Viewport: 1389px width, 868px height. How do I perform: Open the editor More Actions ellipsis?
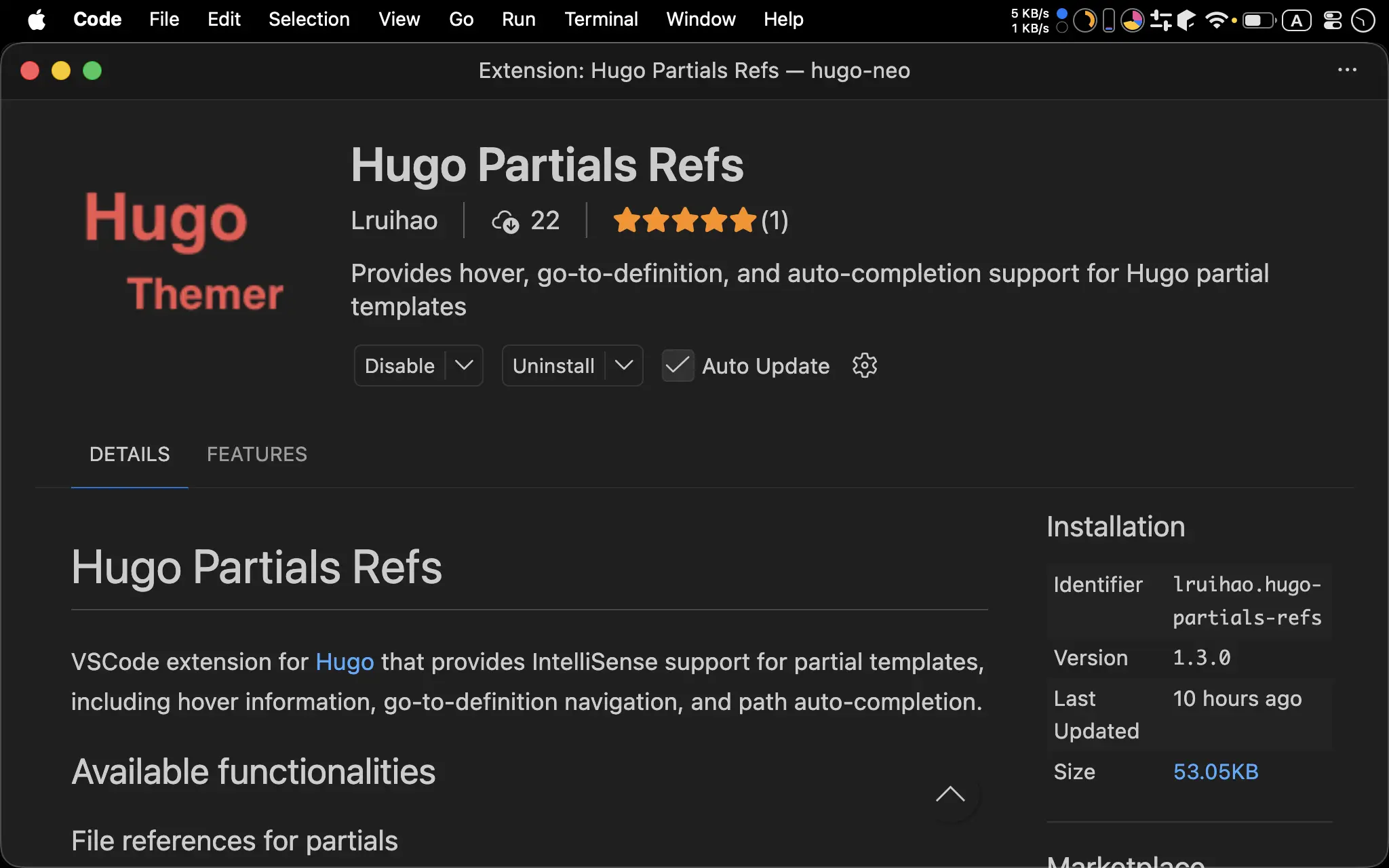pos(1347,70)
